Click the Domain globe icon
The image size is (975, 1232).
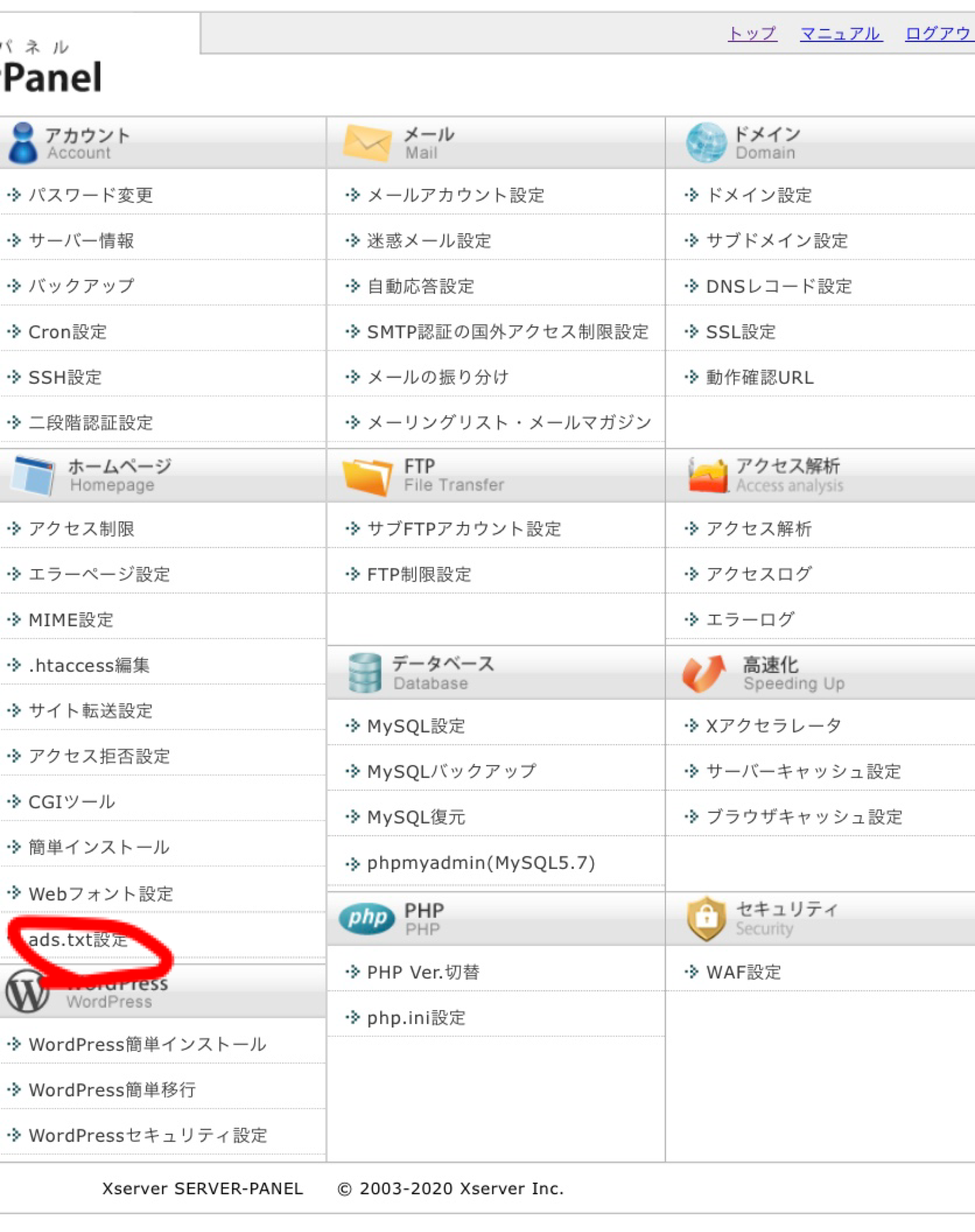tap(706, 143)
